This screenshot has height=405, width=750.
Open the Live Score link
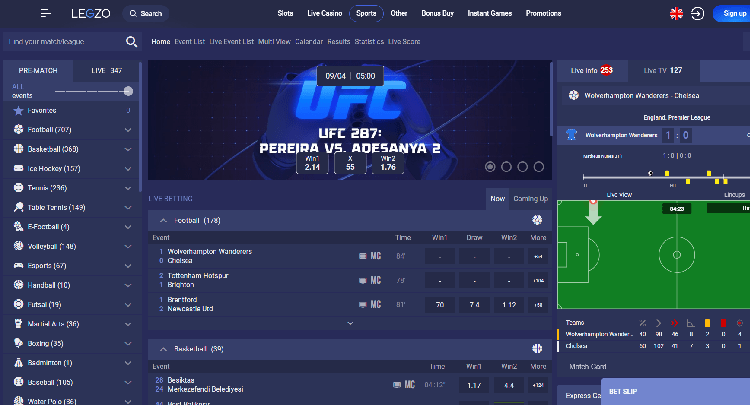(404, 42)
